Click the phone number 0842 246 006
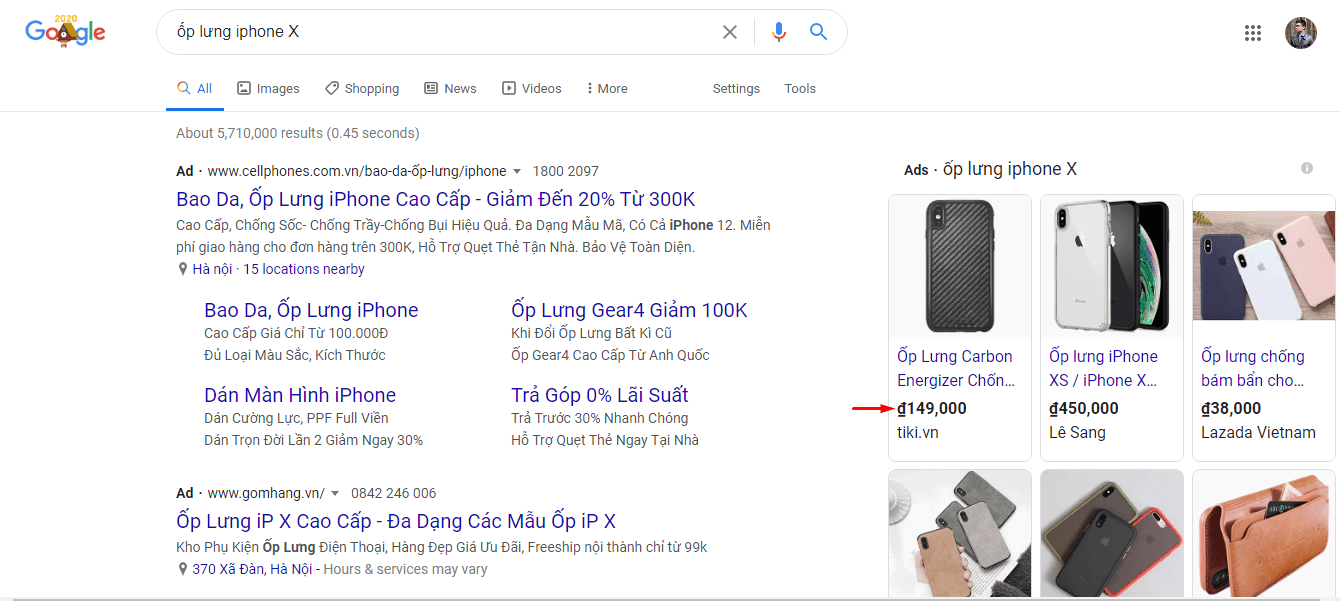The image size is (1340, 601). (394, 493)
